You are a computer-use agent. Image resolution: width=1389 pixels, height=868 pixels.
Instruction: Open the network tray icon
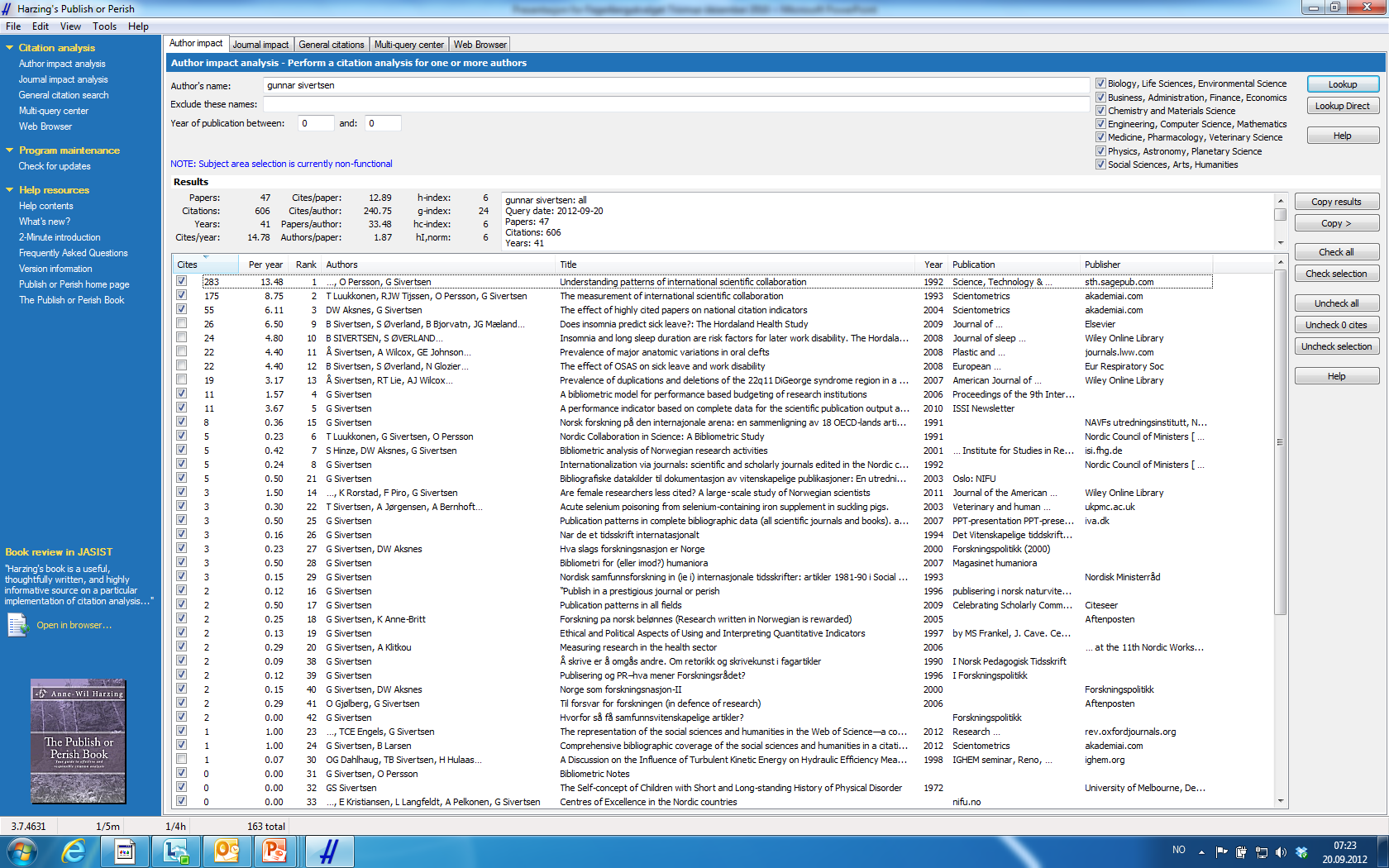(x=1261, y=851)
